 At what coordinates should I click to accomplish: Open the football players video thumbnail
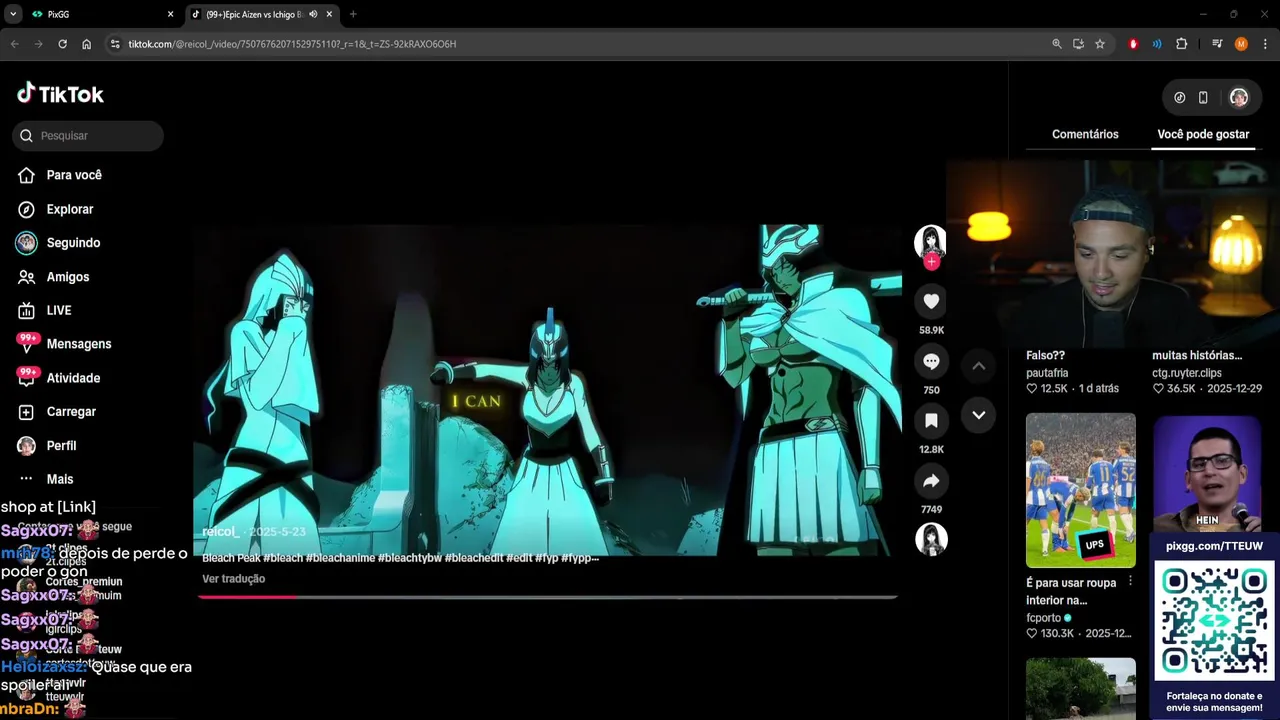[1081, 491]
